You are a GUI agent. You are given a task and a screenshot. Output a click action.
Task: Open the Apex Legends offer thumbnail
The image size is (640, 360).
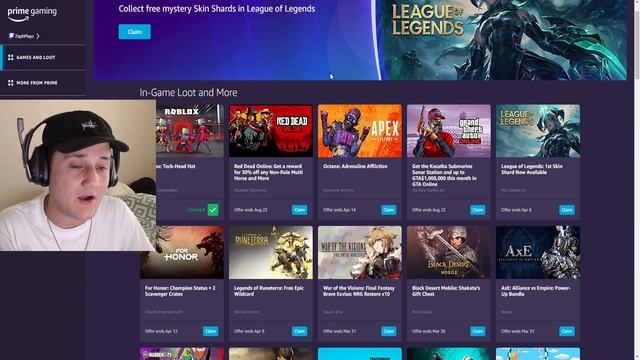click(360, 131)
